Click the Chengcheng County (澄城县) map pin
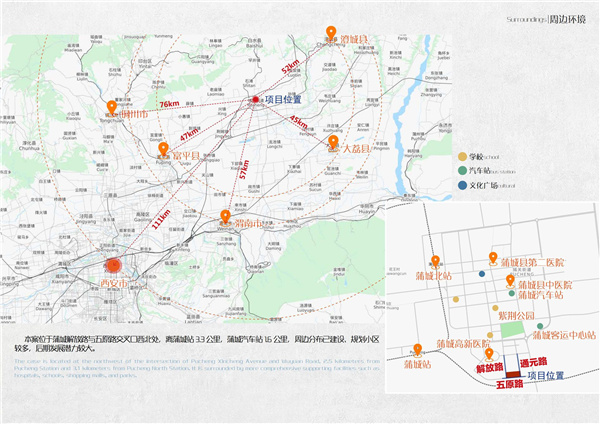600x424 pixels. point(333,33)
